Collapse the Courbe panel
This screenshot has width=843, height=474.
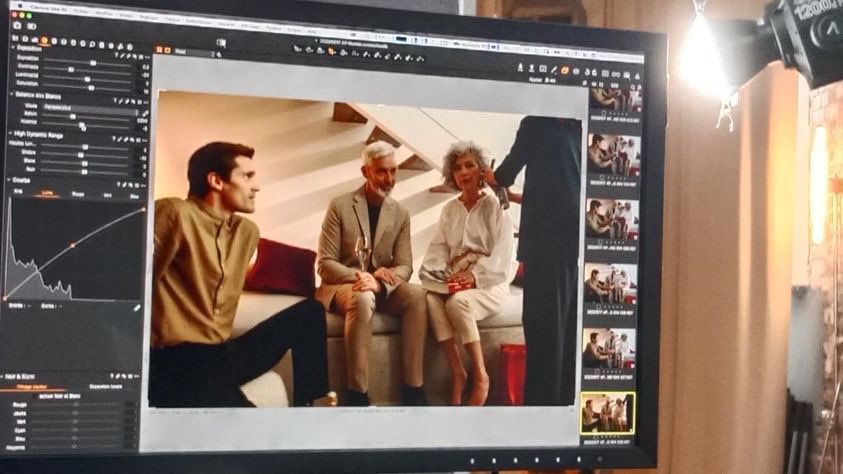9,180
